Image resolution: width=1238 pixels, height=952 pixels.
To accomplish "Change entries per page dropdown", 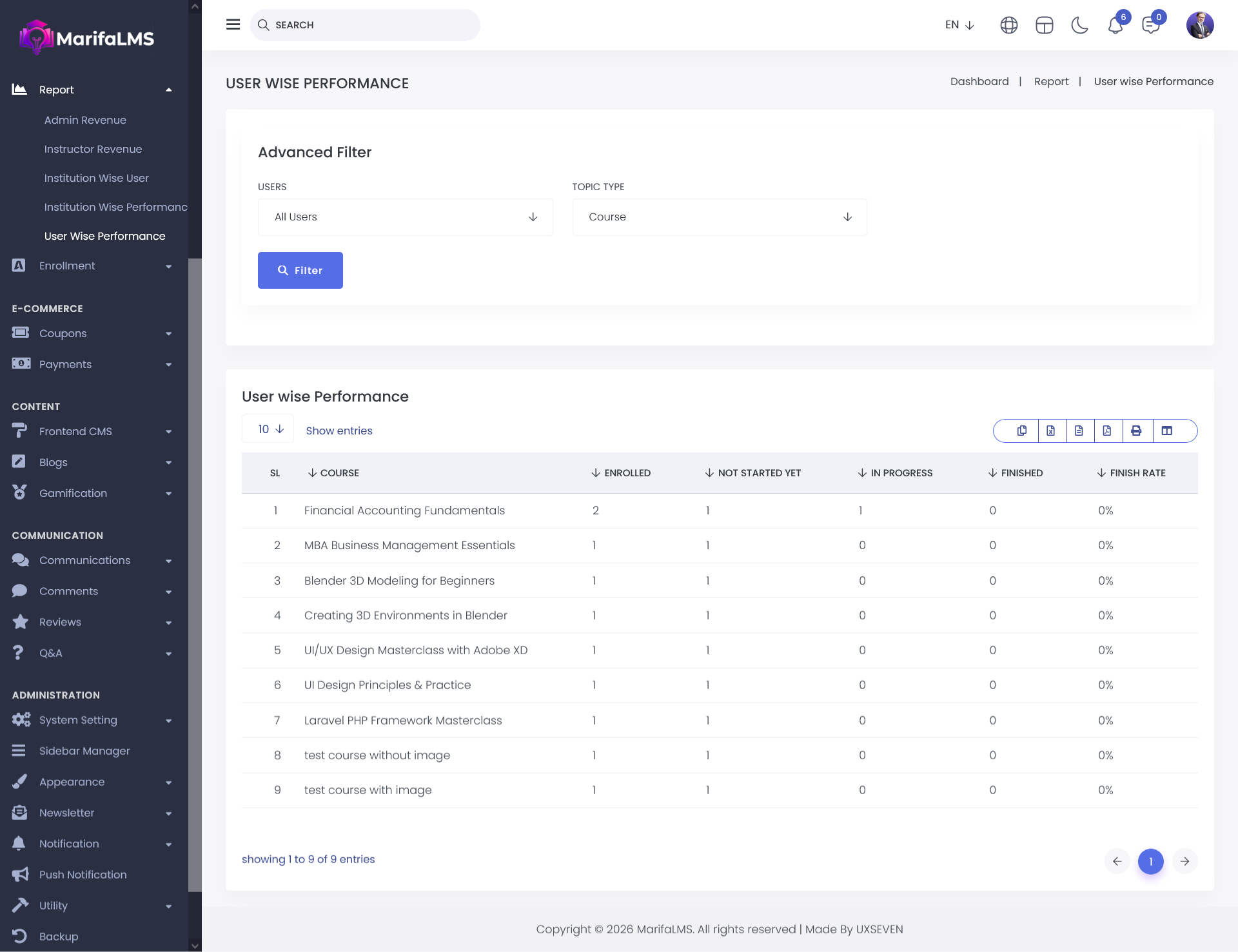I will pyautogui.click(x=268, y=429).
